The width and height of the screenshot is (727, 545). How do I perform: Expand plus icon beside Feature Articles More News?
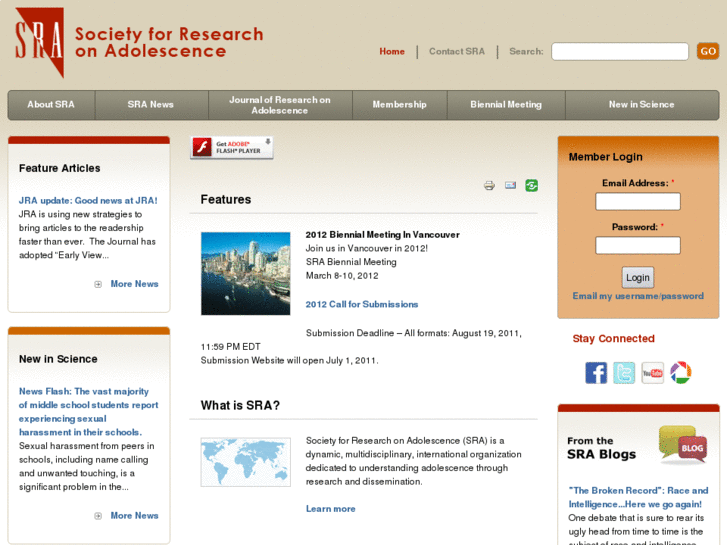(98, 284)
